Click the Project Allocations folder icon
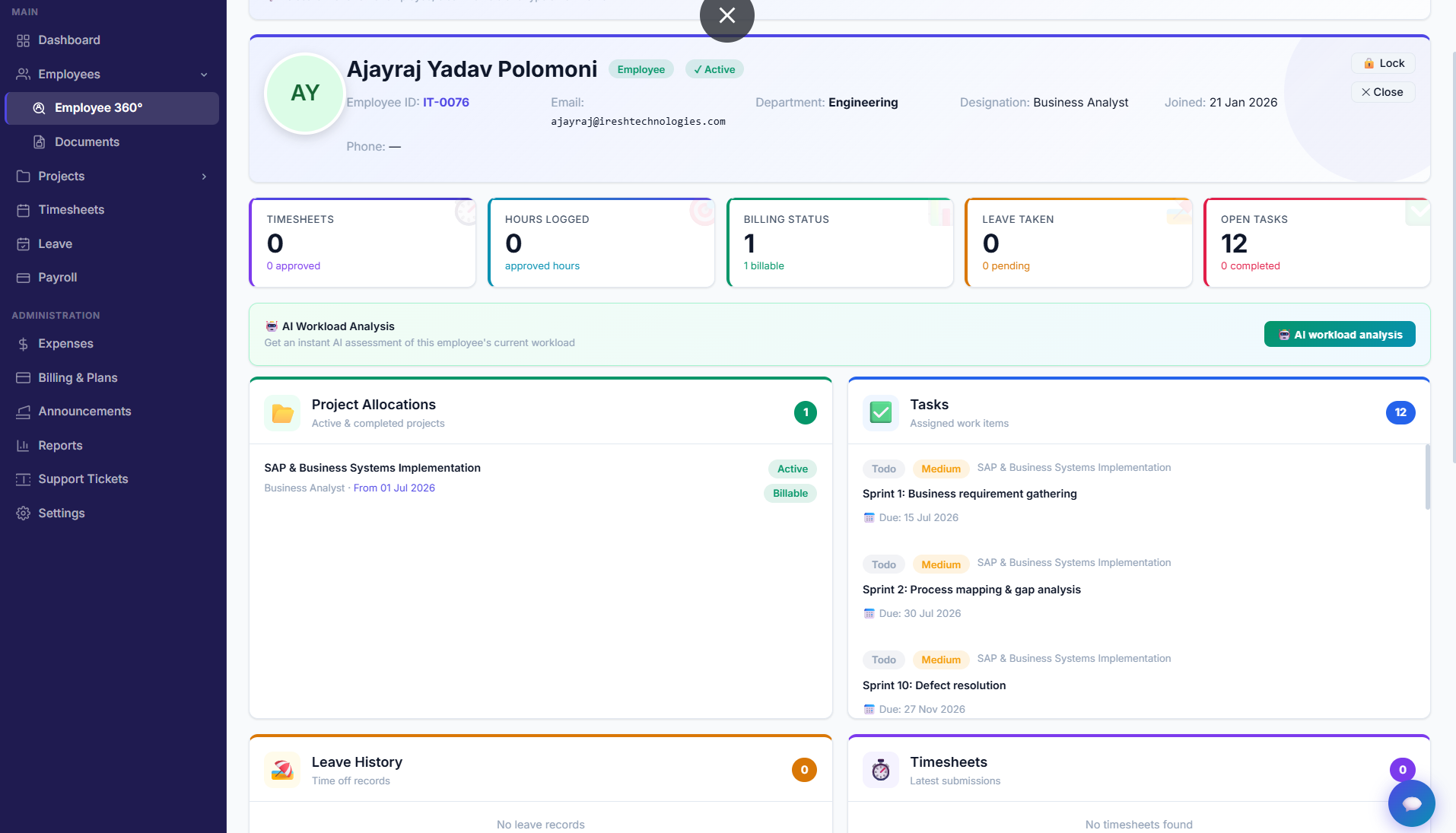1456x833 pixels. tap(282, 413)
